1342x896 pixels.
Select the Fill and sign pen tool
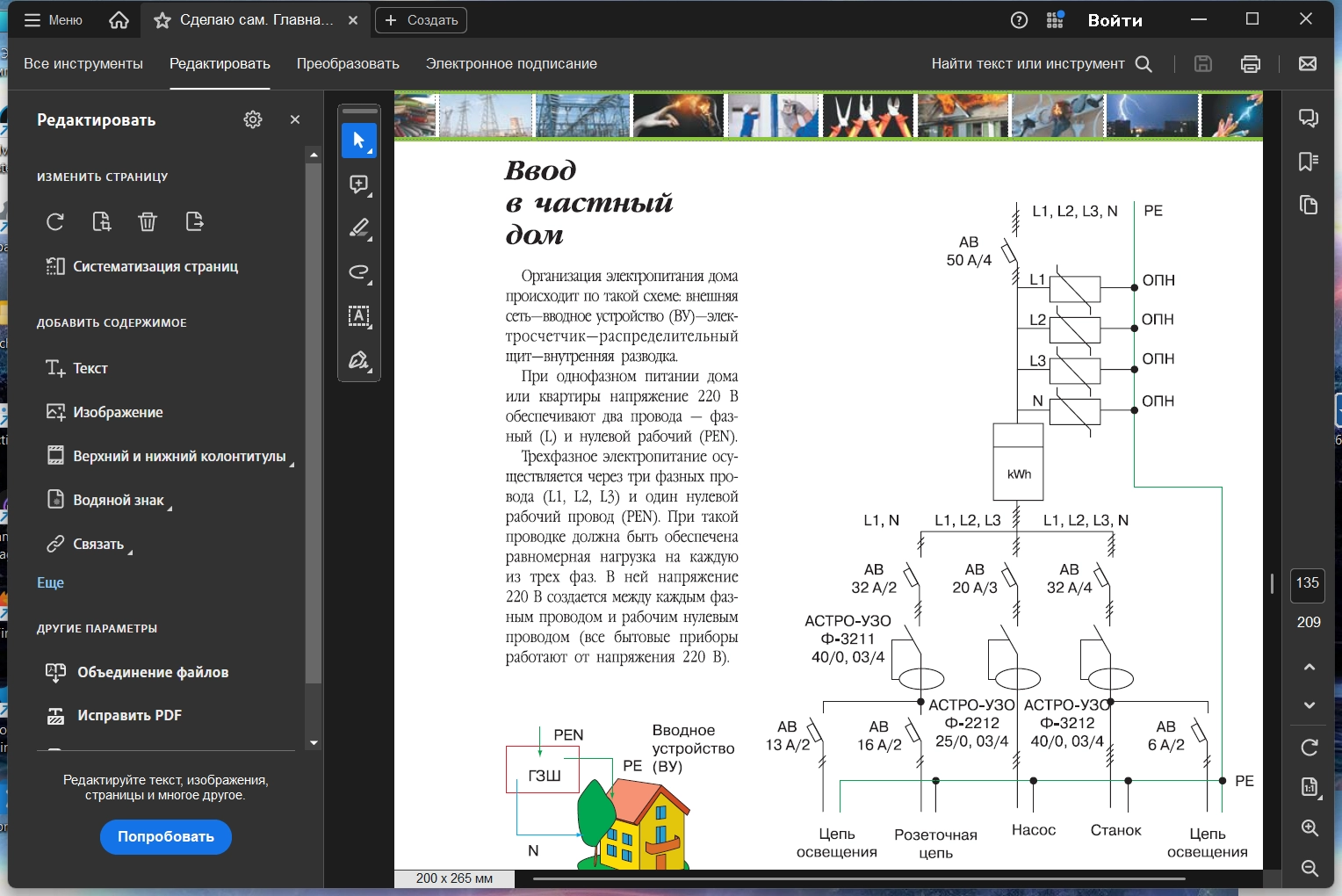[359, 360]
